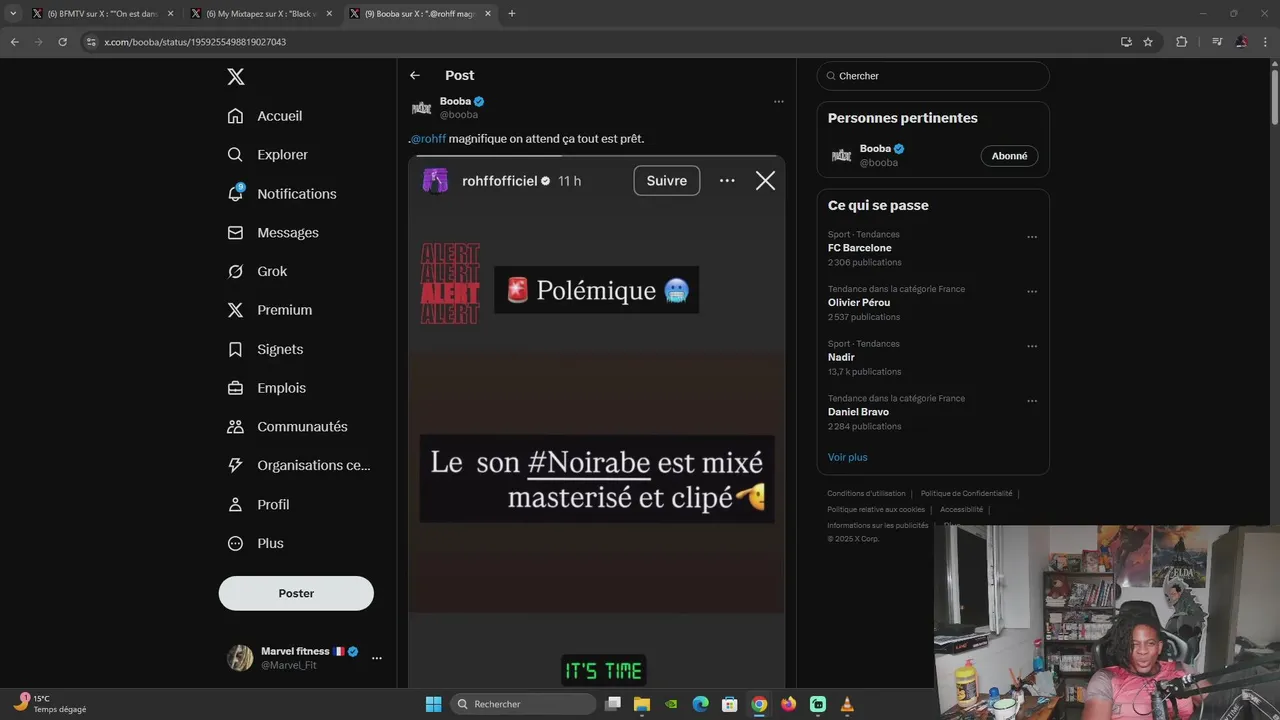This screenshot has height=720, width=1280.
Task: Click the browser back arrow
Action: point(14,42)
